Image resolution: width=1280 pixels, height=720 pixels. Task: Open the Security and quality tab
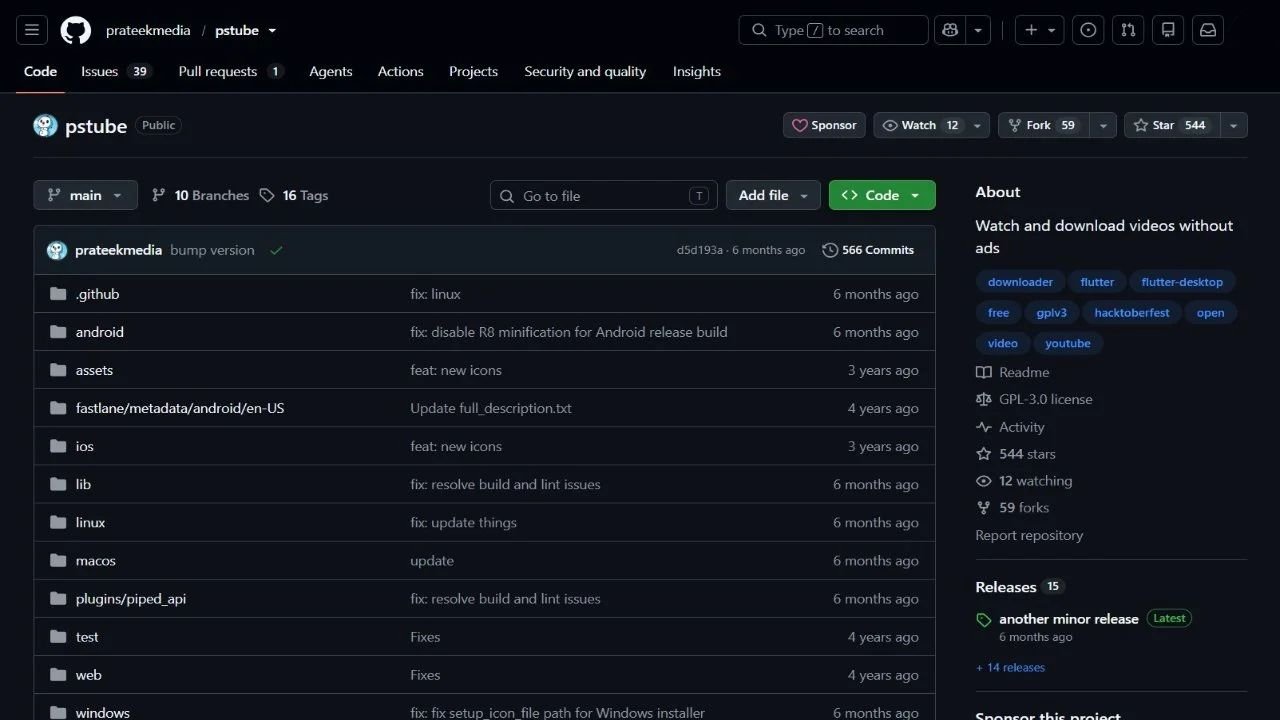click(585, 71)
